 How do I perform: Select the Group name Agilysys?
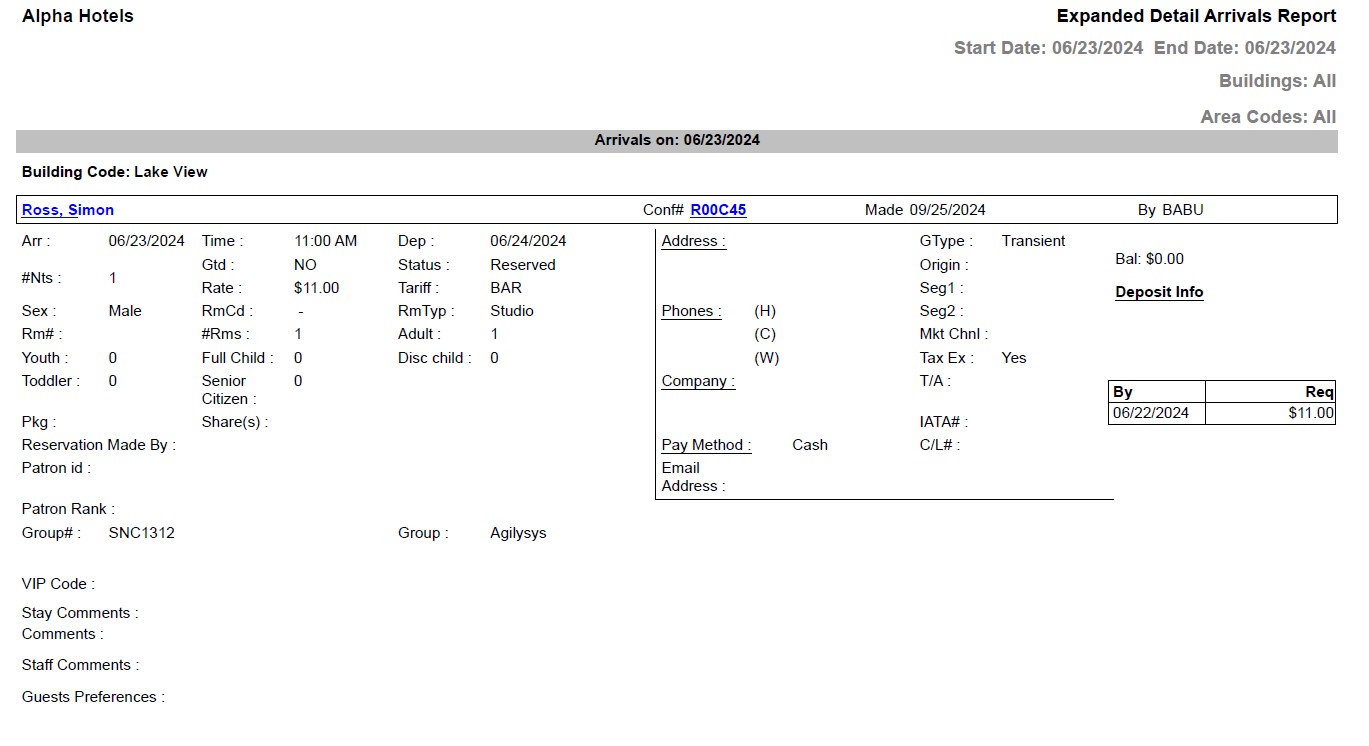pos(518,533)
